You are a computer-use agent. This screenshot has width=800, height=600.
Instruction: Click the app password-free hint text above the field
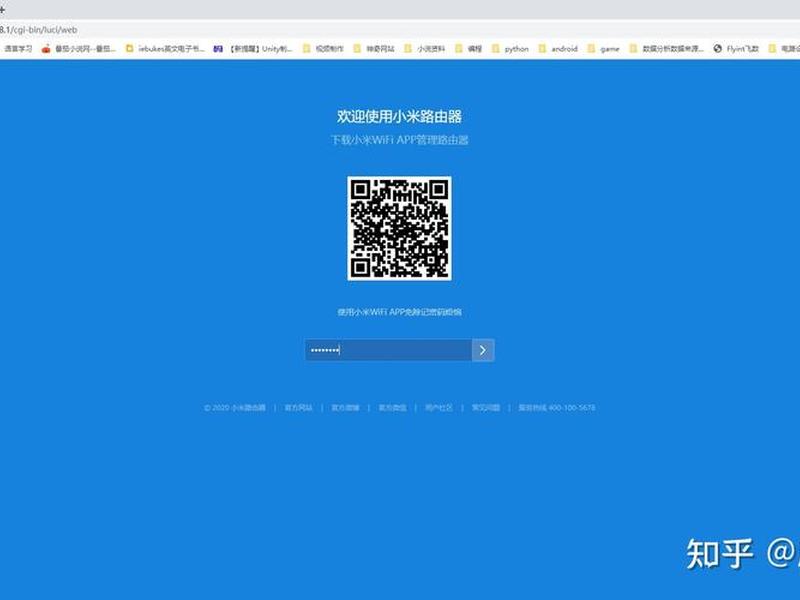(399, 312)
